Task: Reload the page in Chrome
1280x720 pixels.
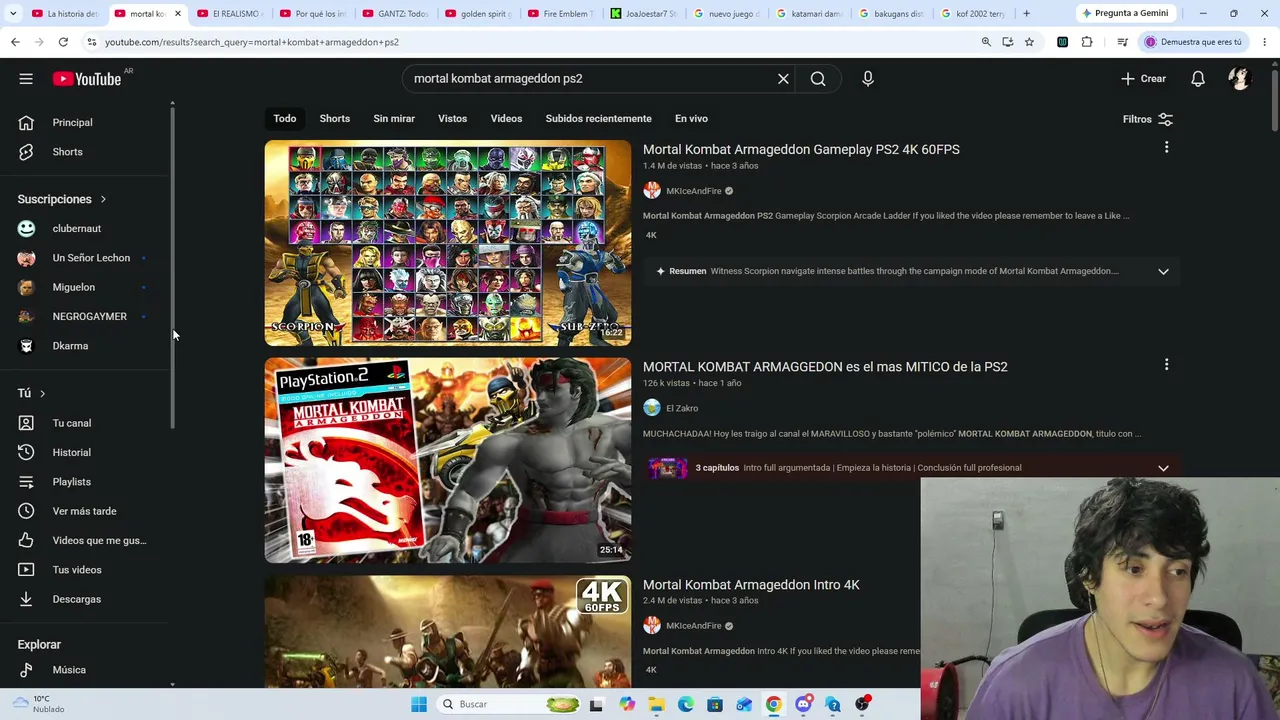Action: pyautogui.click(x=63, y=42)
